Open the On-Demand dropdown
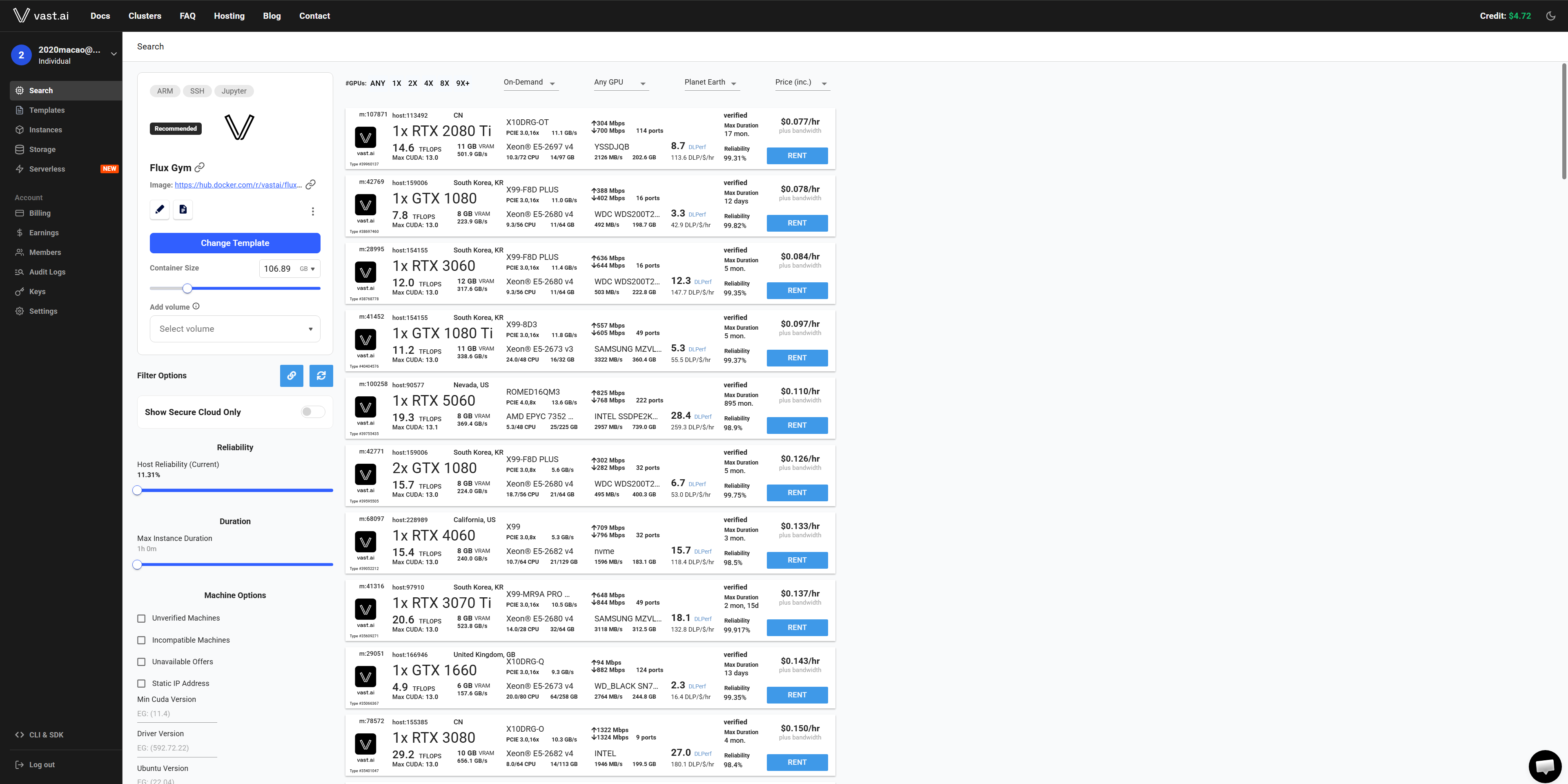1568x784 pixels. click(x=530, y=83)
